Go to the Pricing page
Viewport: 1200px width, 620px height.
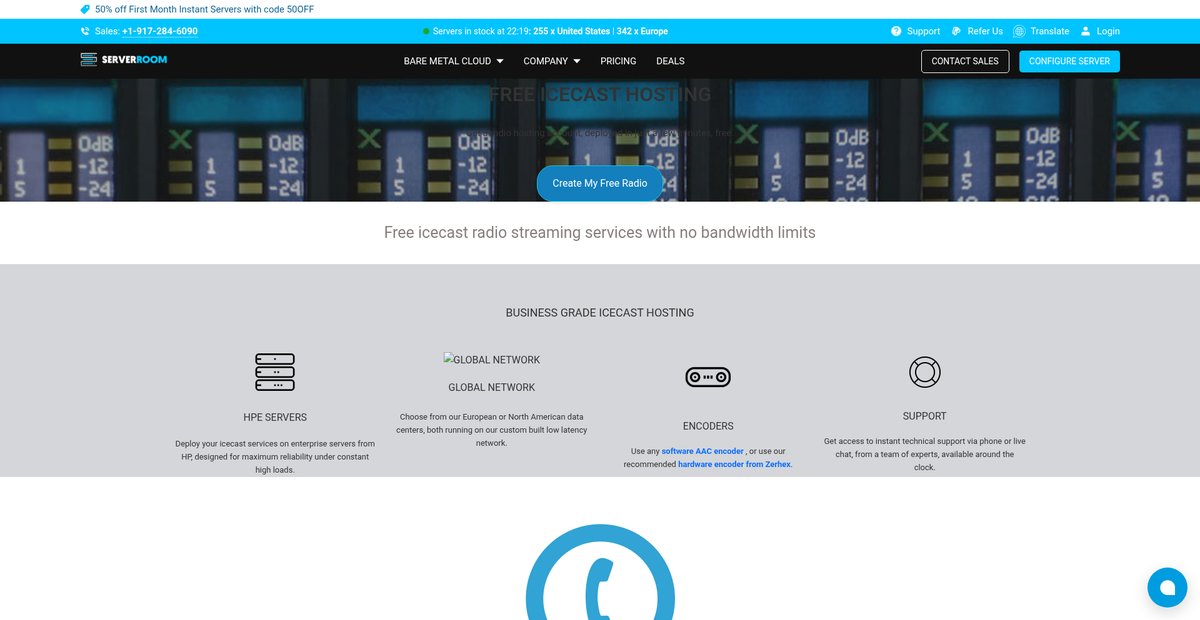pos(618,61)
